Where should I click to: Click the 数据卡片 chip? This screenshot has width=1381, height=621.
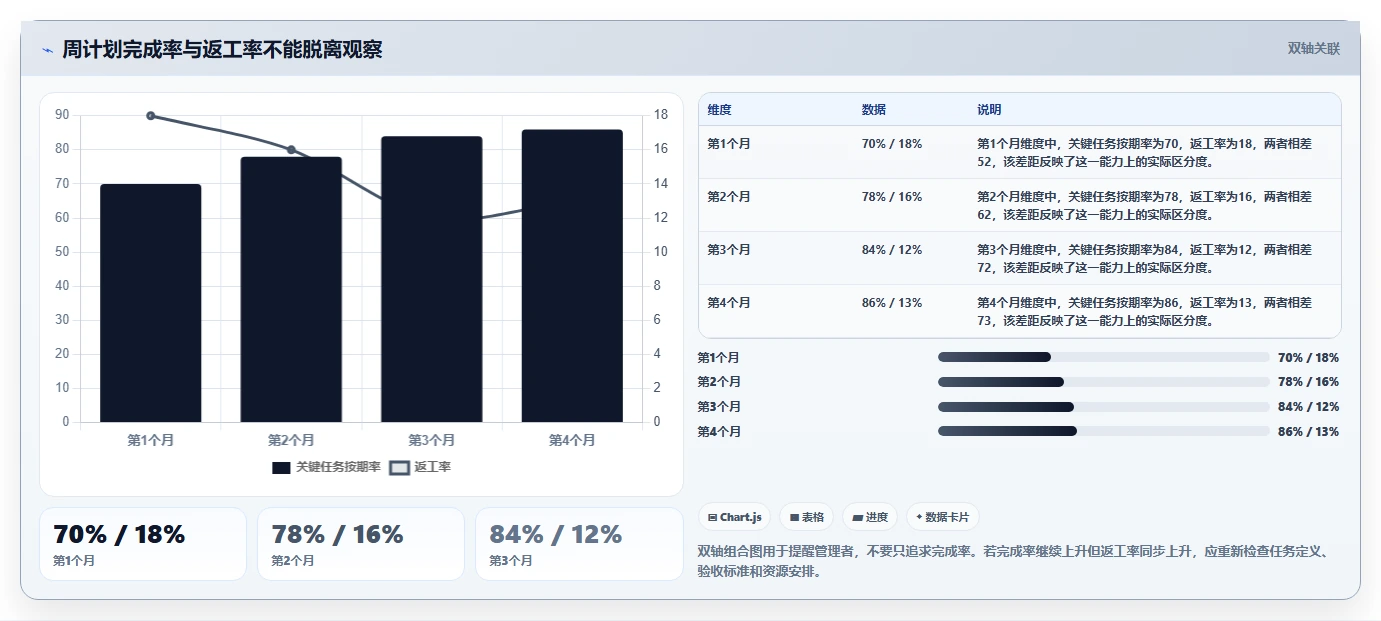tap(942, 517)
